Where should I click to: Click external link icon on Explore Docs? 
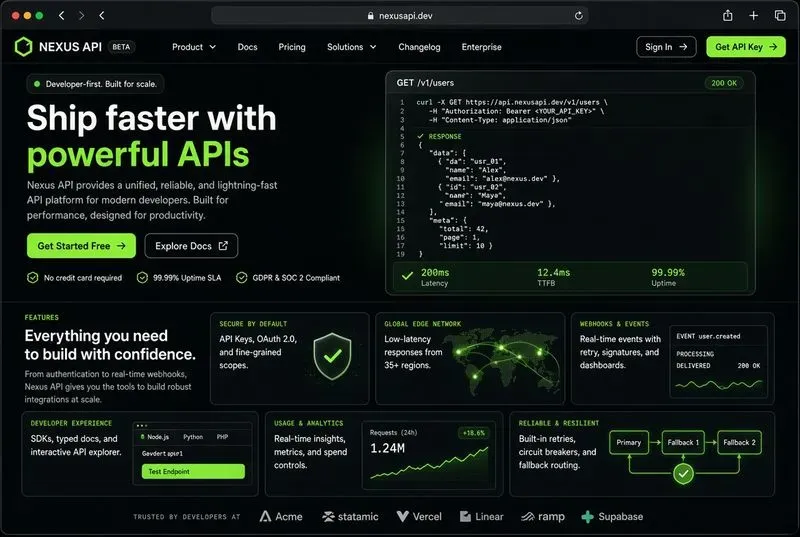(x=223, y=246)
